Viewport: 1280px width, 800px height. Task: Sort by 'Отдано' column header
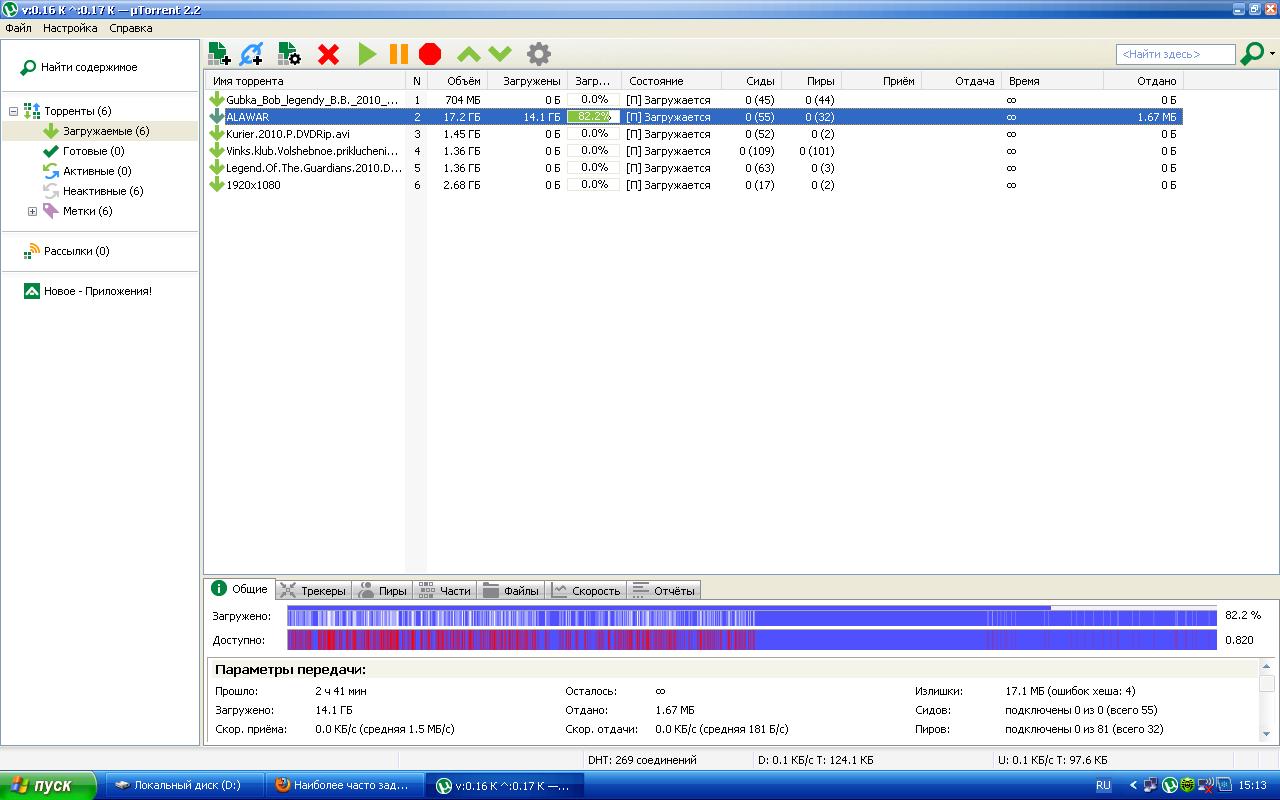coord(1143,81)
